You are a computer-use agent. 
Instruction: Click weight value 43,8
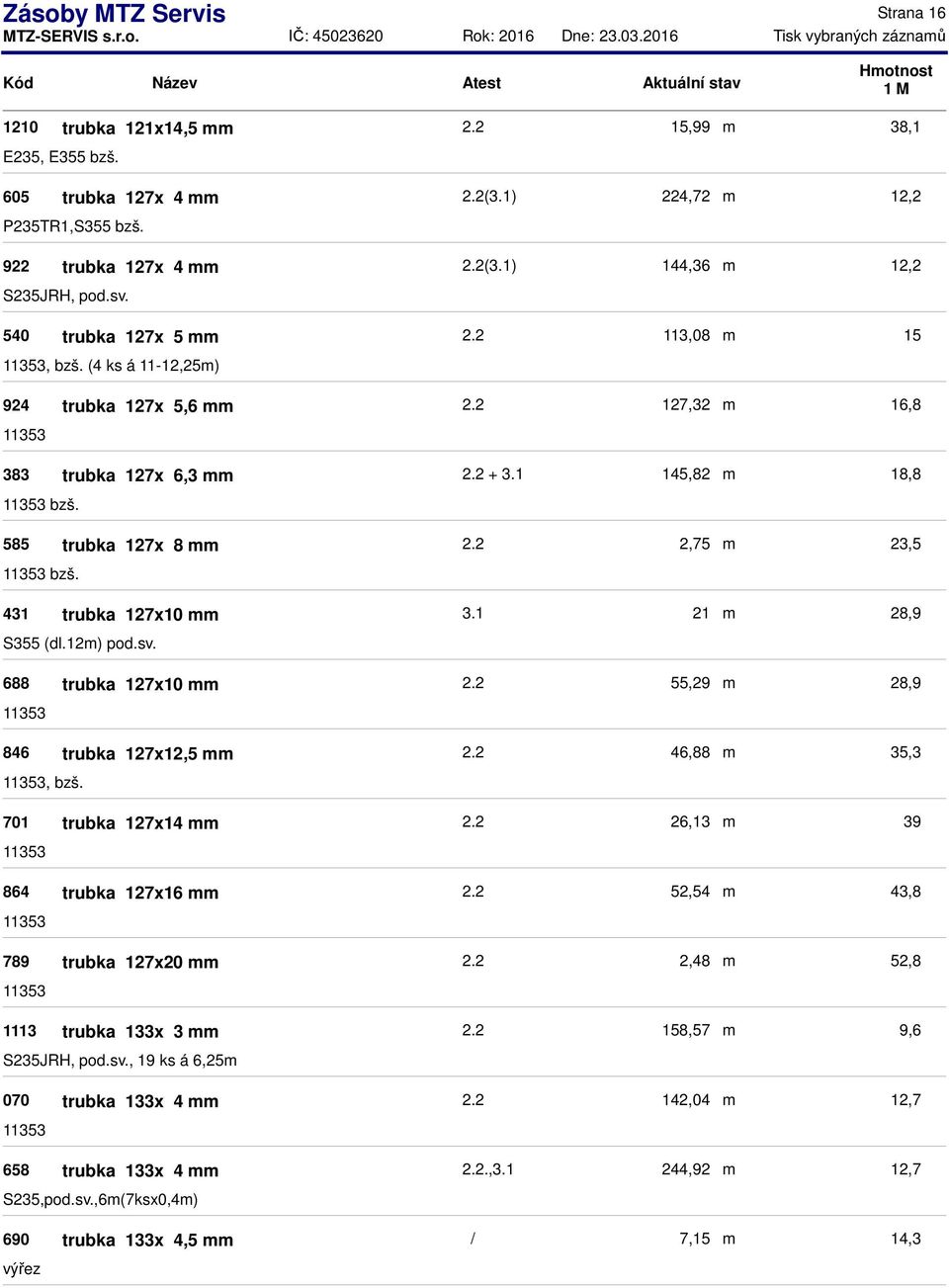(906, 892)
